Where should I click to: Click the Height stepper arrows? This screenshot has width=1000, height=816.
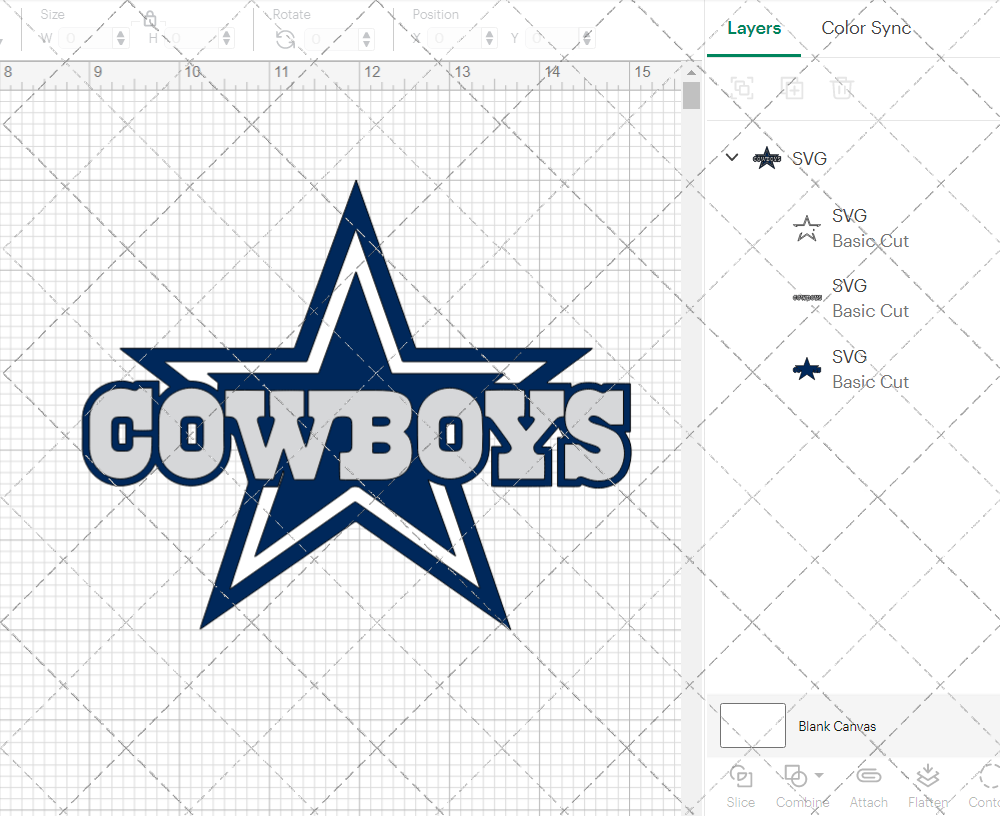pos(226,39)
